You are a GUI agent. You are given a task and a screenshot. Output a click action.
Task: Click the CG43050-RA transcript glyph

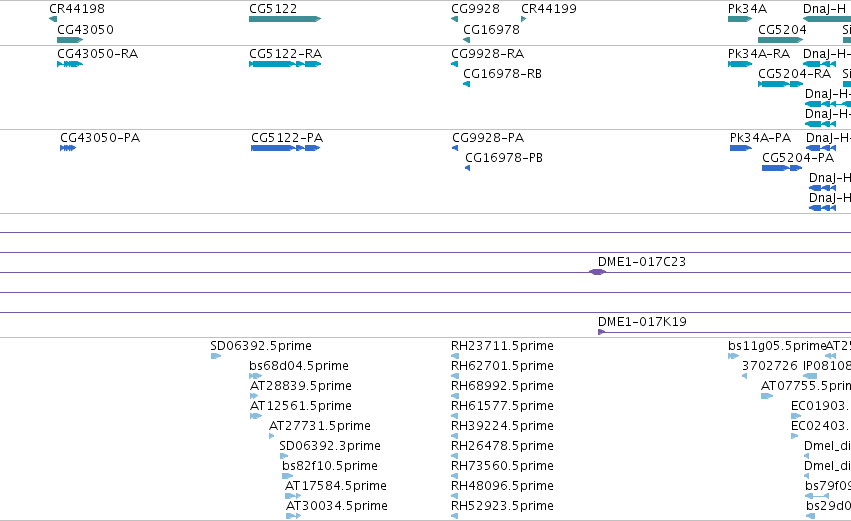coord(70,64)
